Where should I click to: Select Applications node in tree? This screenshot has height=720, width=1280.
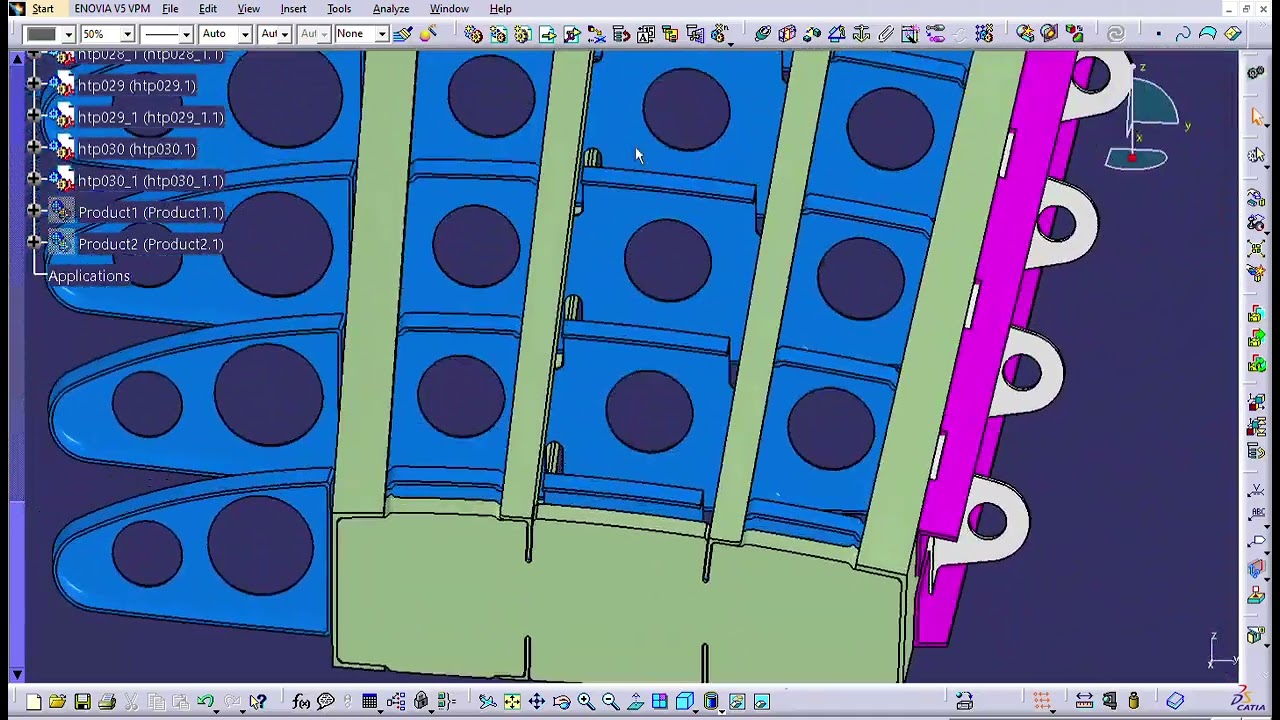point(89,276)
